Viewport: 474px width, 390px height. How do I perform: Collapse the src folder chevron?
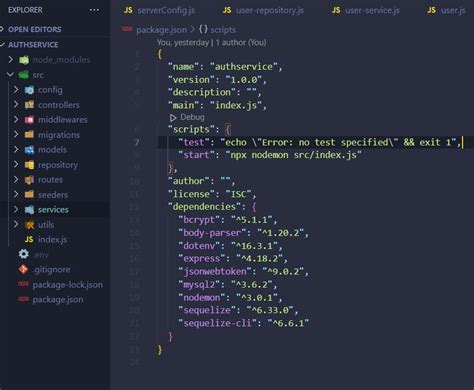(10, 75)
